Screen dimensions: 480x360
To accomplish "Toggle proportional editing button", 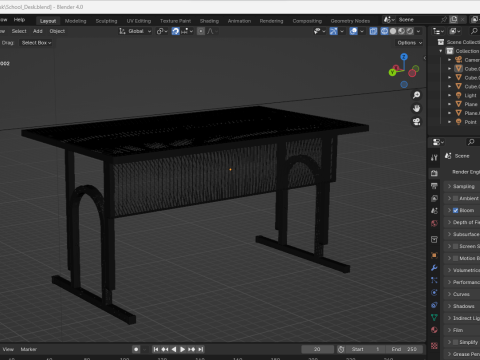I will point(201,31).
